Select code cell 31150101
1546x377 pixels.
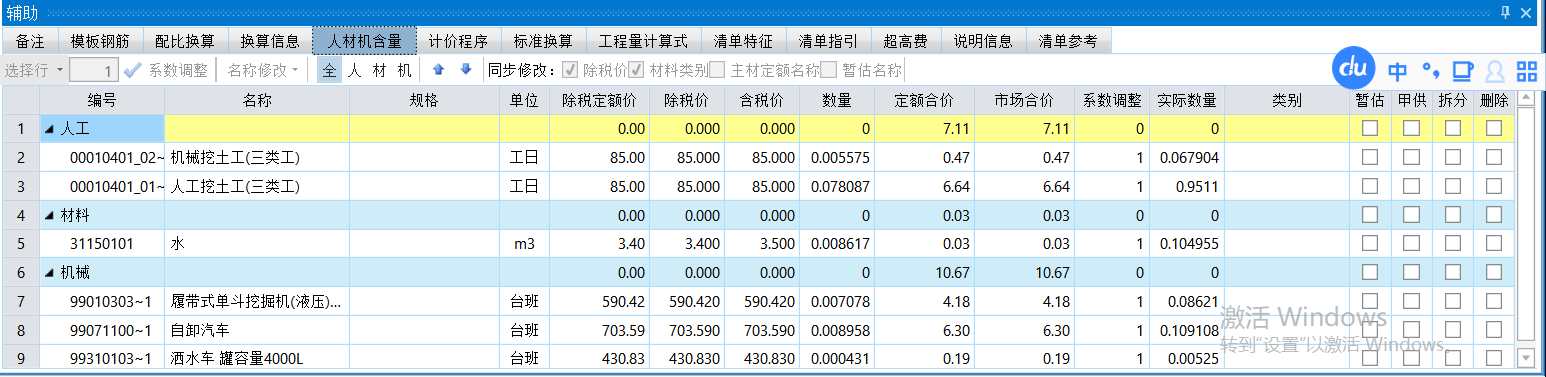click(102, 243)
